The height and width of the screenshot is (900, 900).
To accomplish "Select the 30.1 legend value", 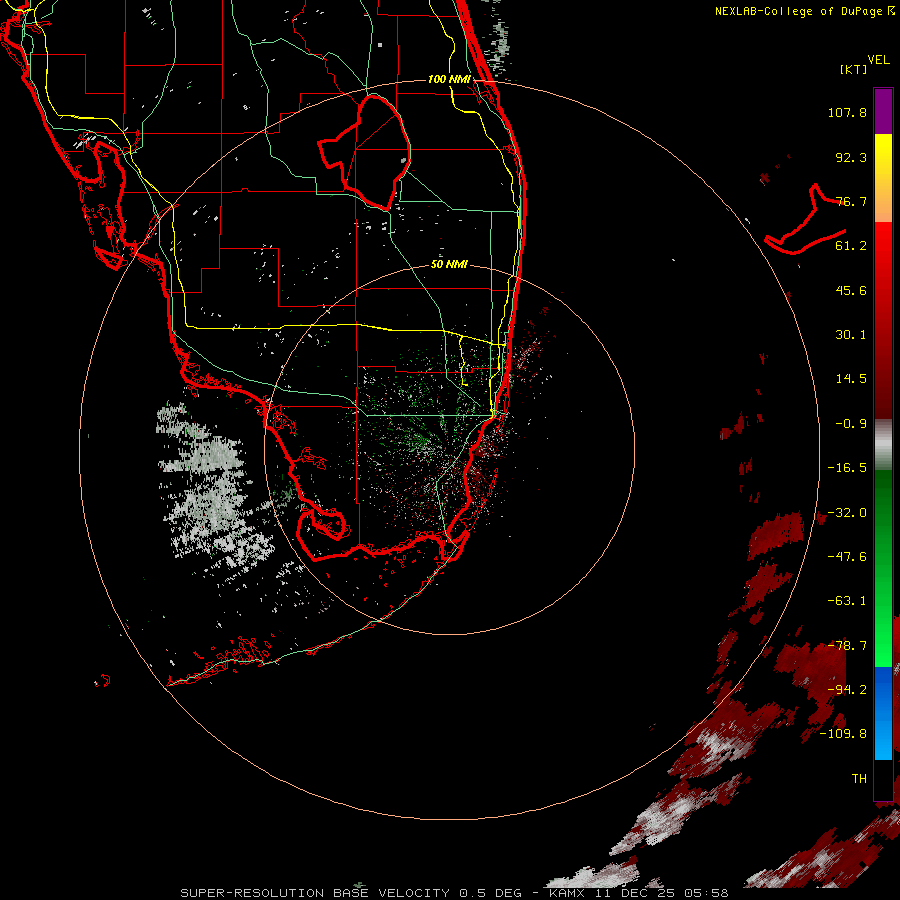I will (851, 335).
